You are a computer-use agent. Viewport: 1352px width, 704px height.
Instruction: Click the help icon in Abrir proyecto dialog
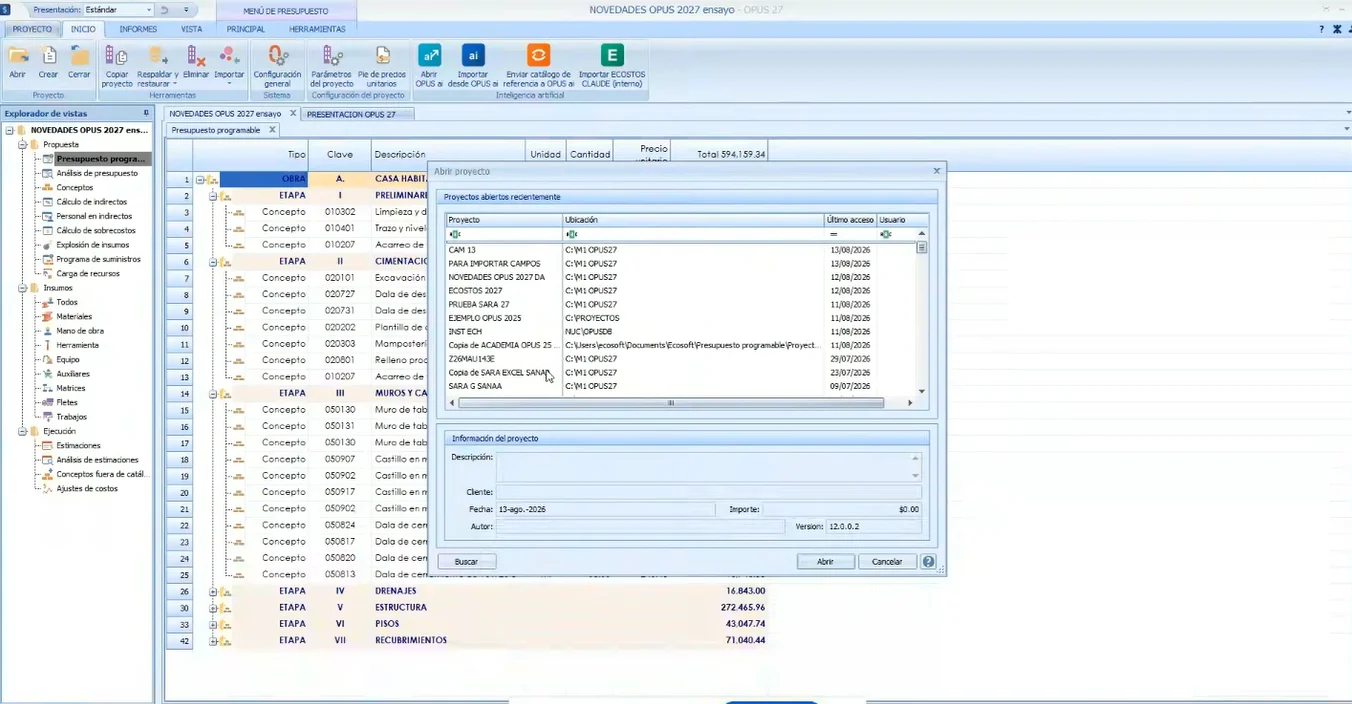(928, 562)
